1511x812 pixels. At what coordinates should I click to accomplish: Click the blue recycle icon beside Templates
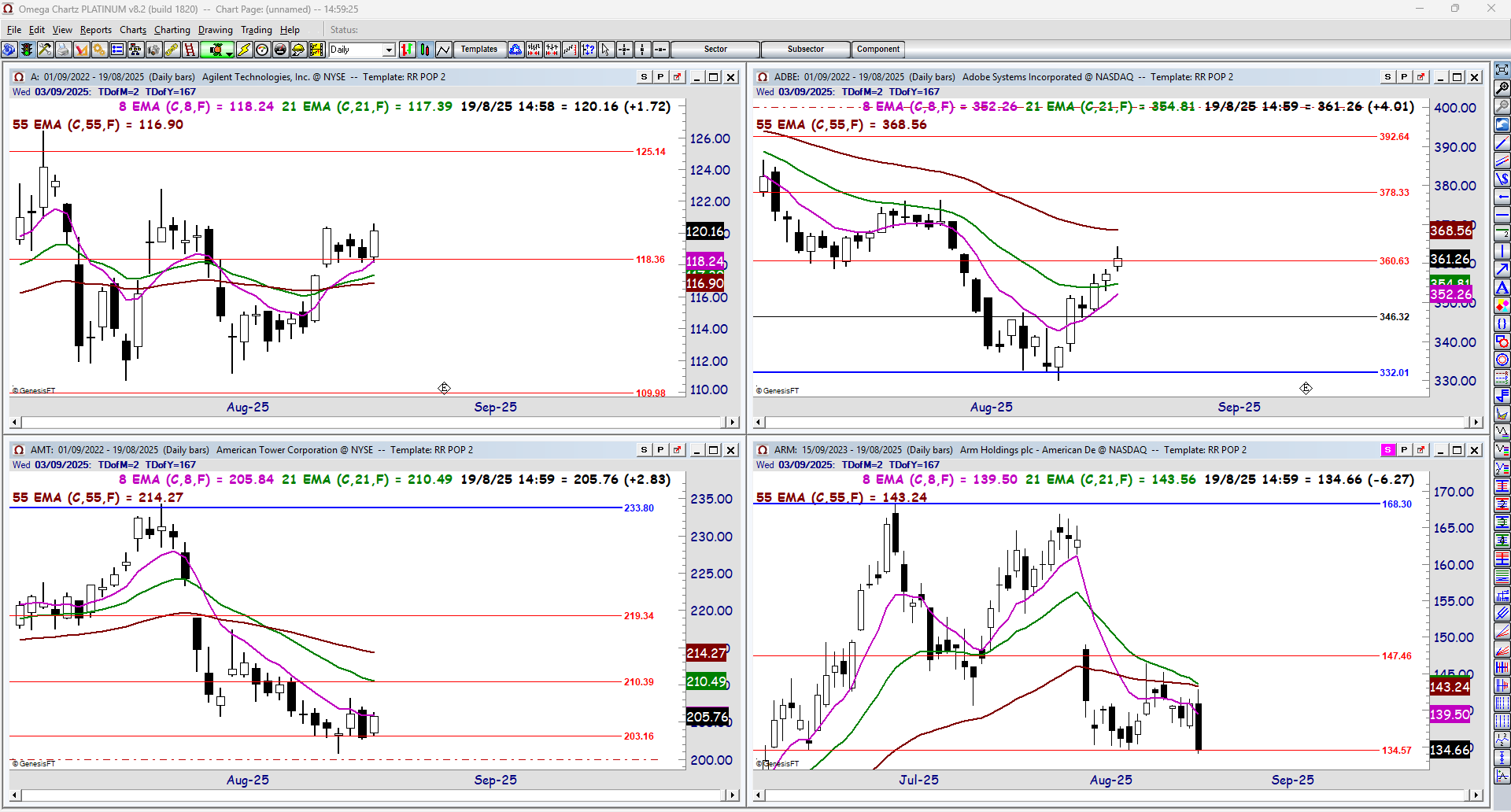pyautogui.click(x=515, y=50)
